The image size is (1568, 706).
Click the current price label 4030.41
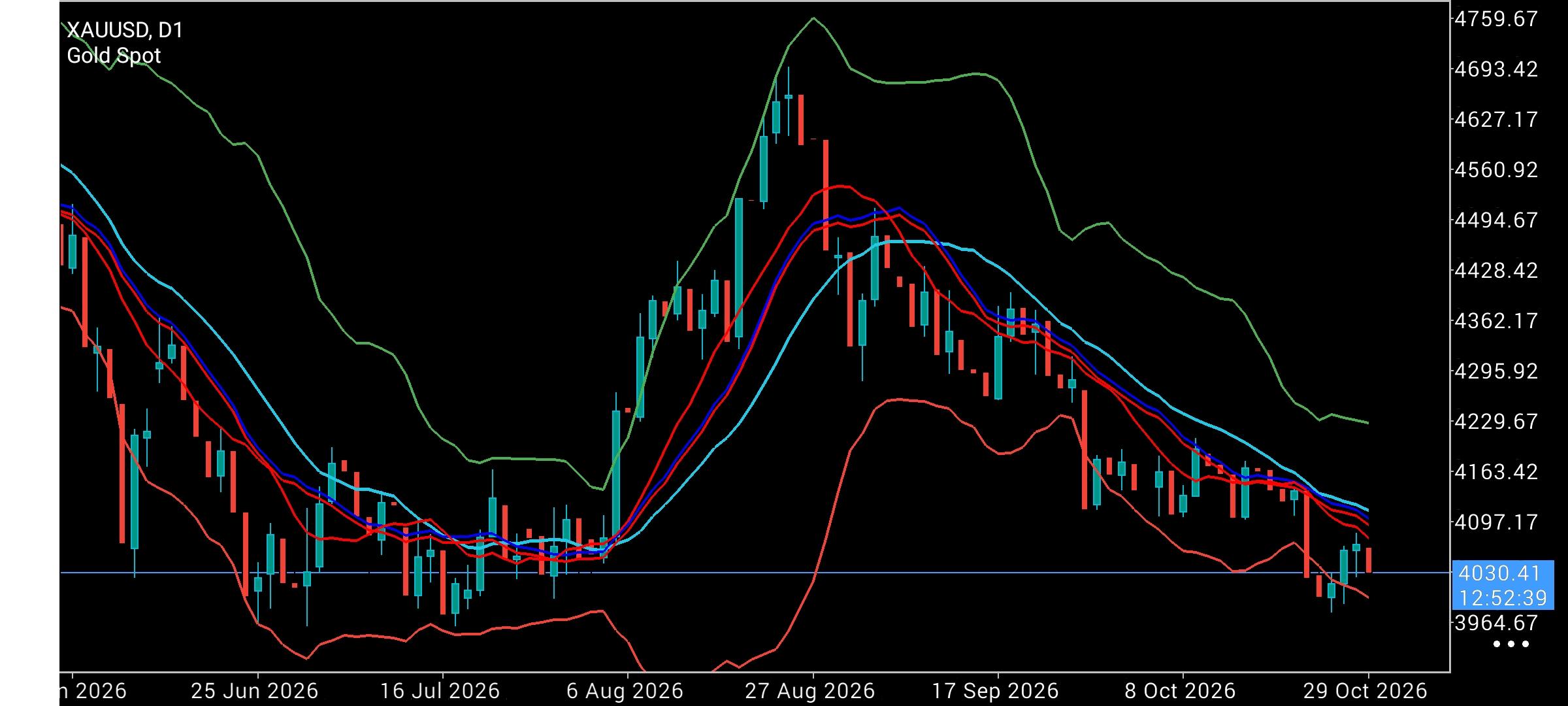pos(1499,573)
